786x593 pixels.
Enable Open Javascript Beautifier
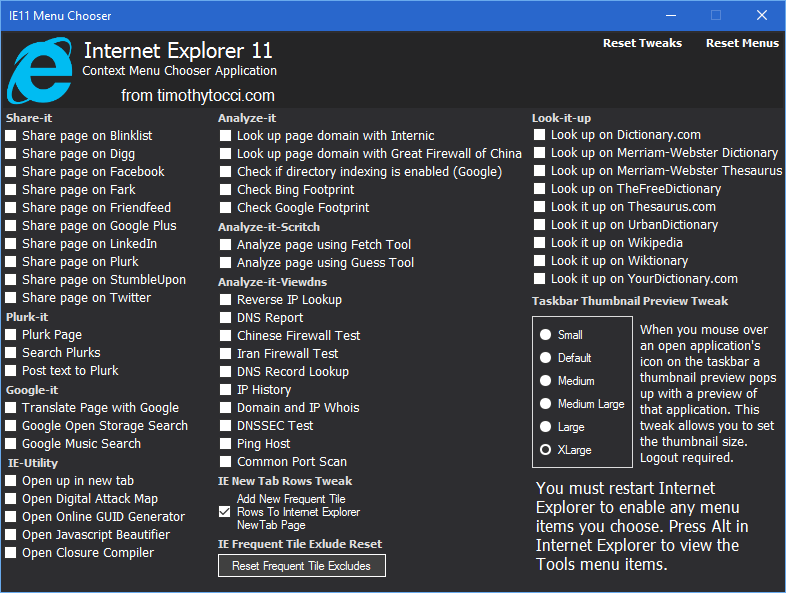pos(11,535)
